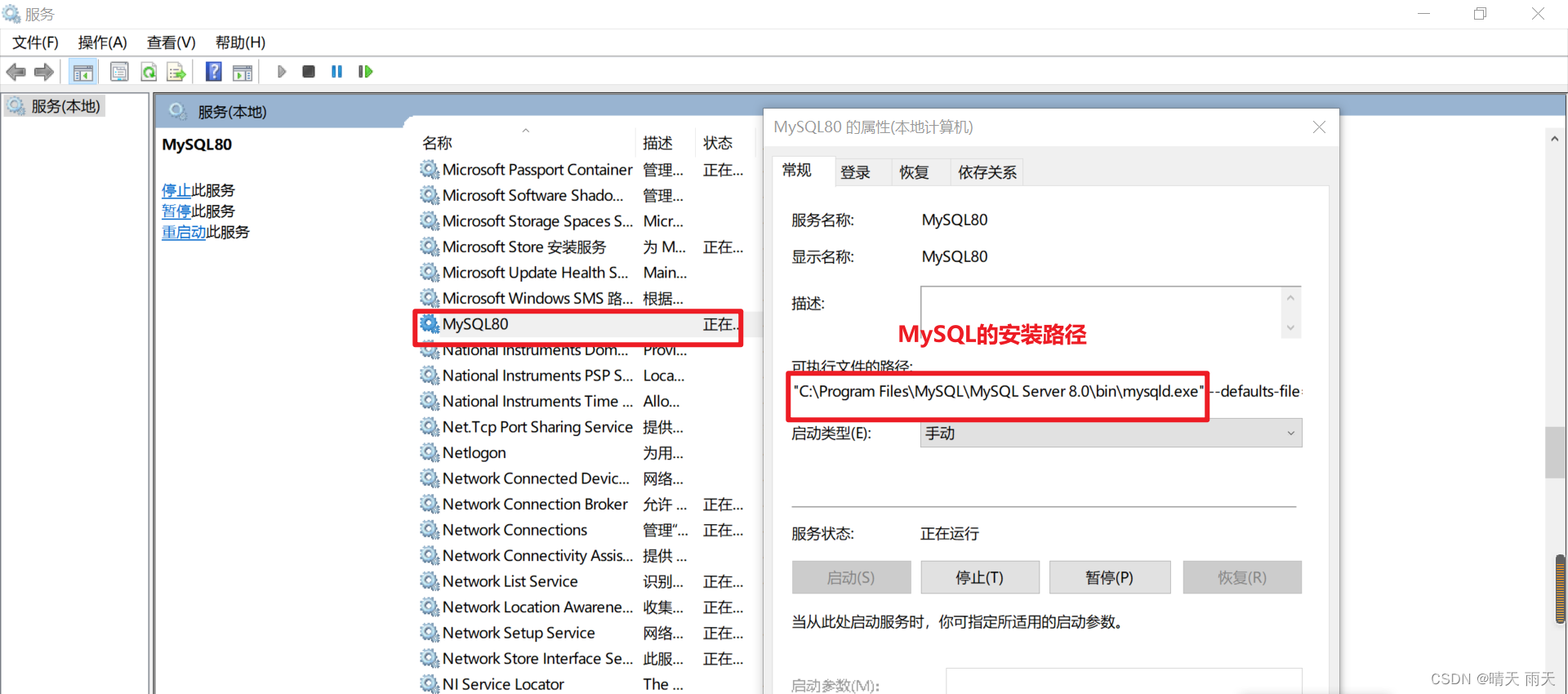The height and width of the screenshot is (694, 1568).
Task: Click the 停止 this service link
Action: pyautogui.click(x=176, y=190)
